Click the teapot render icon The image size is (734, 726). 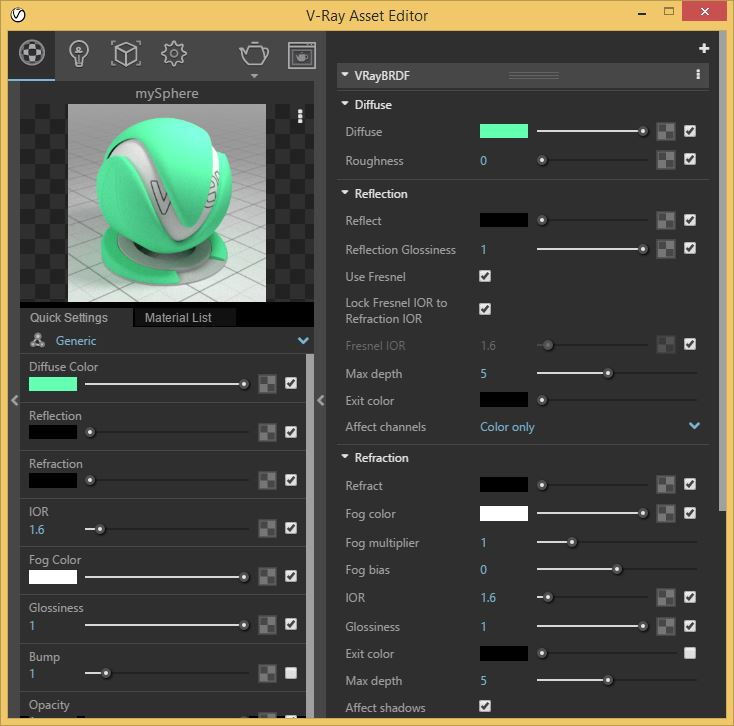click(x=254, y=53)
